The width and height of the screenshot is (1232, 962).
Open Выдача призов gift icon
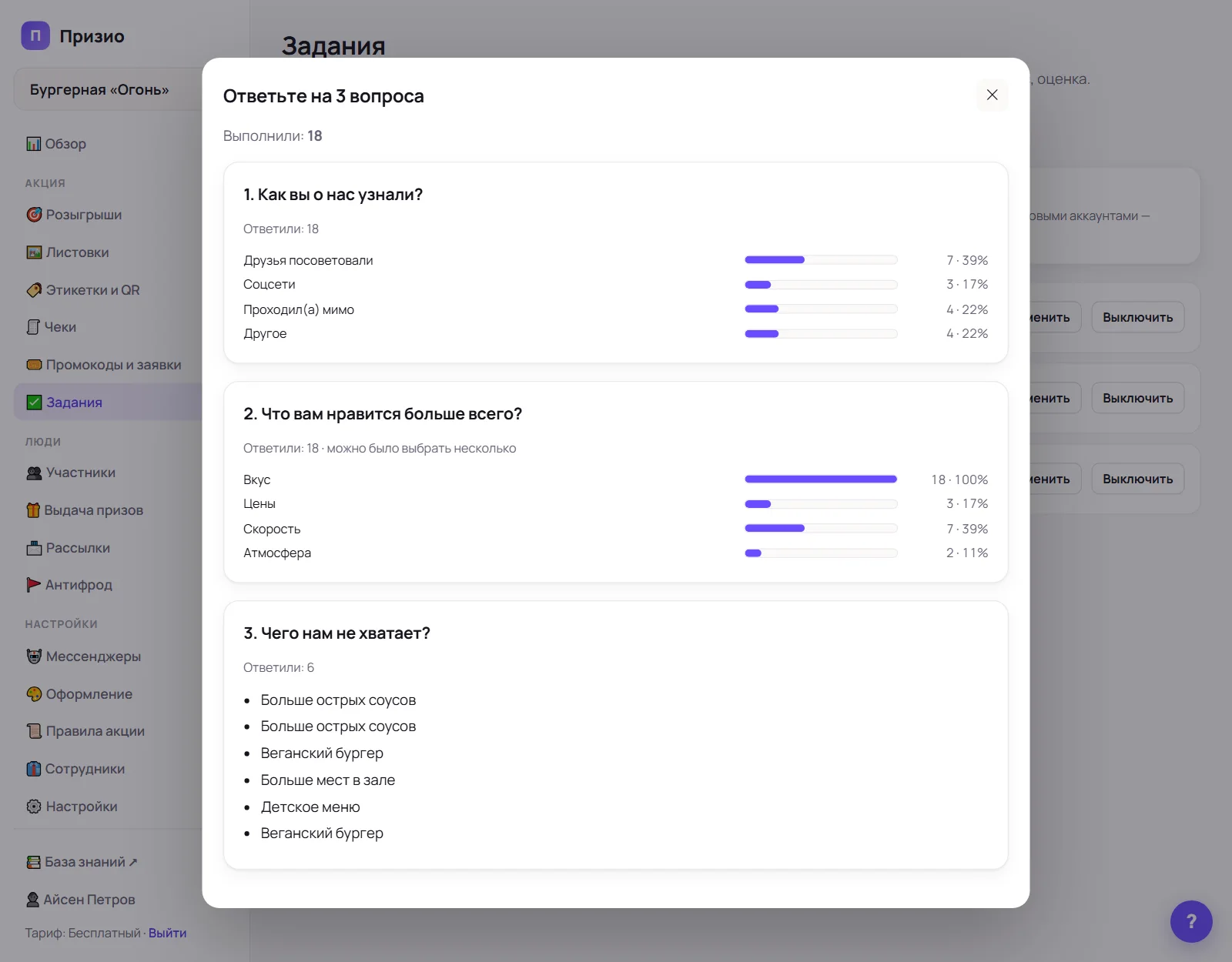(x=33, y=510)
